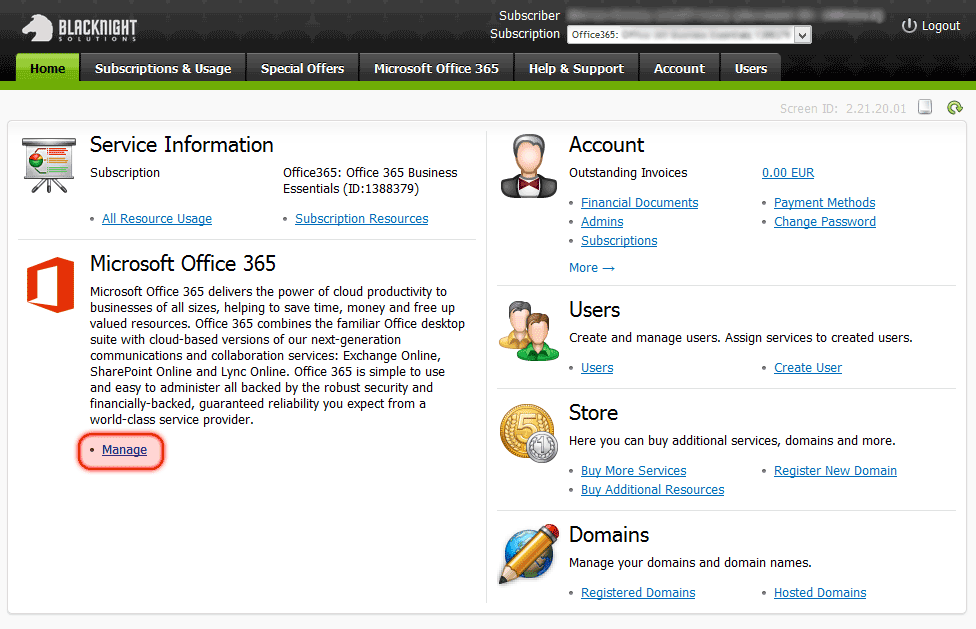Switch to the Microsoft Office 365 tab

tap(436, 69)
